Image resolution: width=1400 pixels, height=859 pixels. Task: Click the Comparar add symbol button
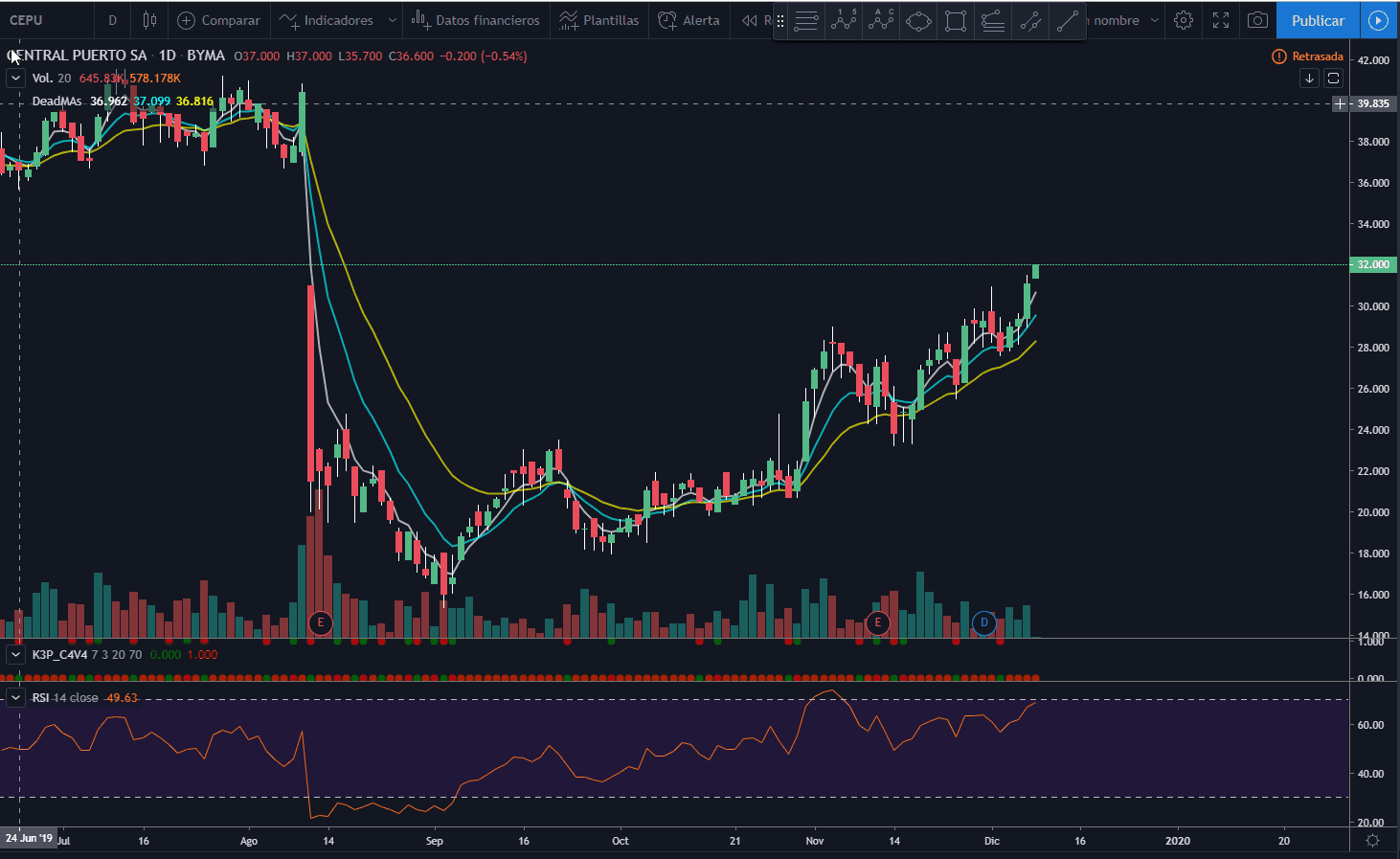[218, 20]
